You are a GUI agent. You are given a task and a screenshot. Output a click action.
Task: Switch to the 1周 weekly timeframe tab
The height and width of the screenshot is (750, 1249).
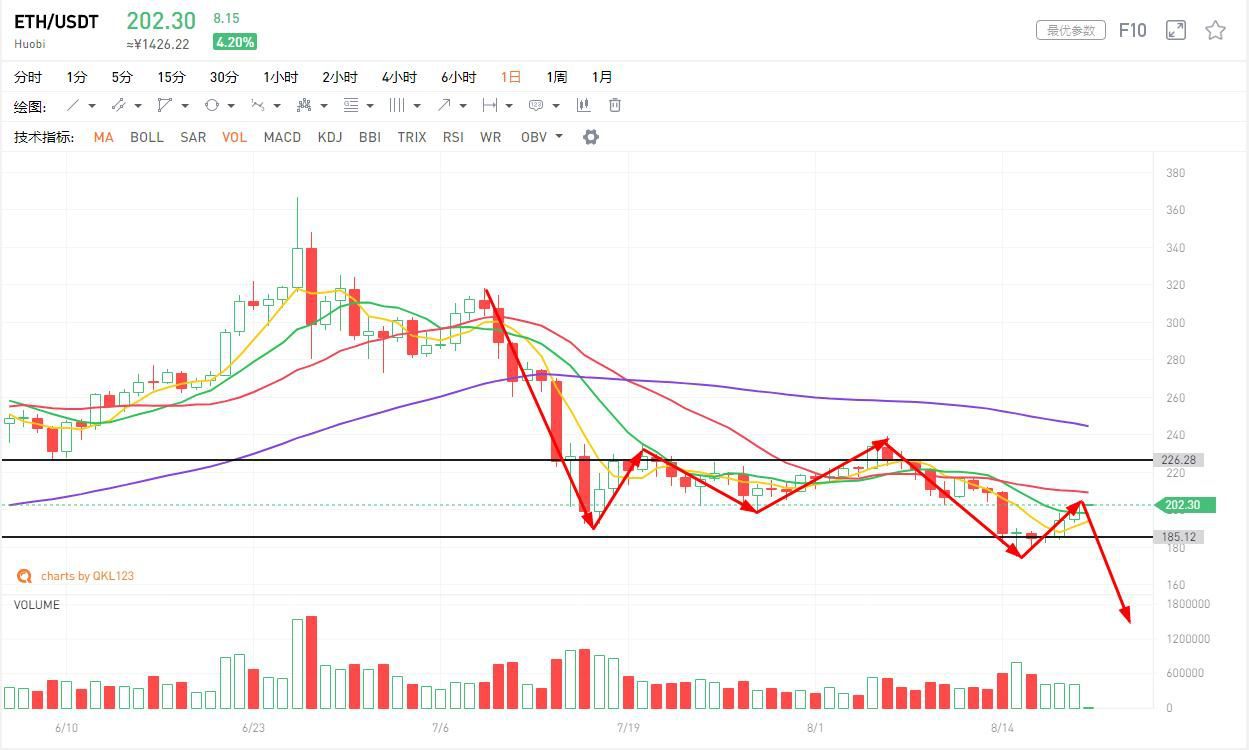click(x=557, y=77)
